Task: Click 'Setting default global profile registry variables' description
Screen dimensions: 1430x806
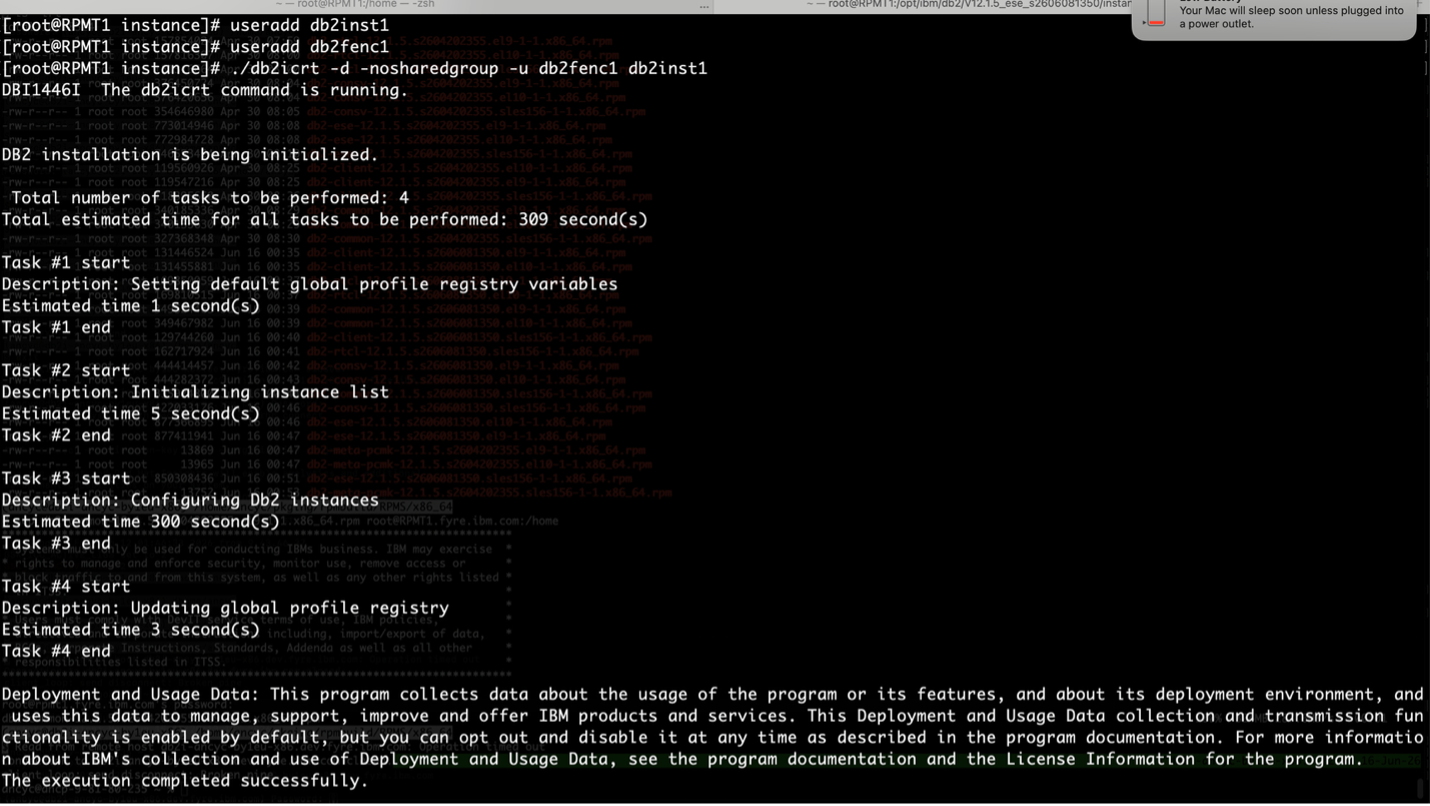Action: point(310,284)
